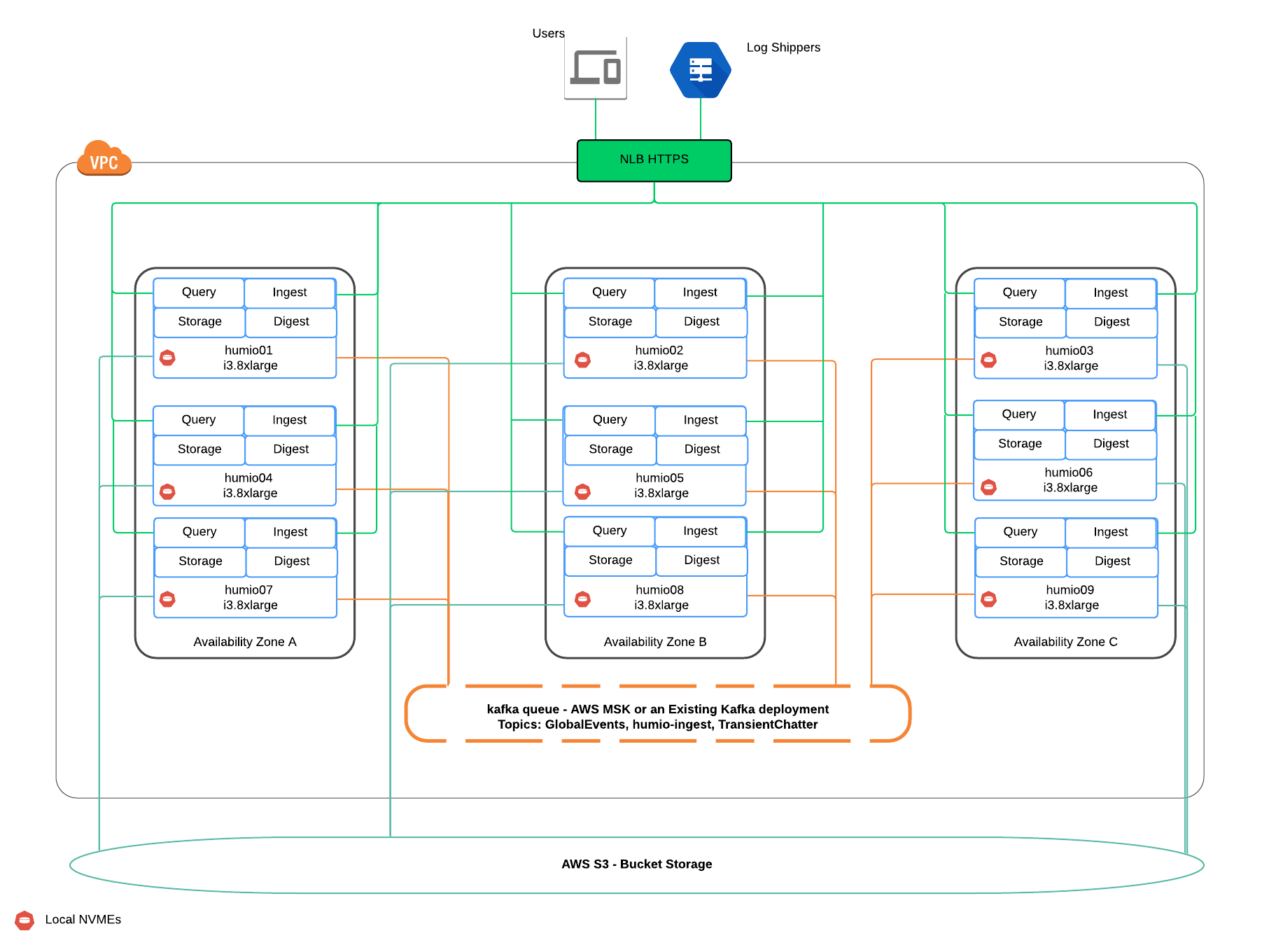Image resolution: width=1262 pixels, height=952 pixels.
Task: Click the Local NVMEs legend icon
Action: click(24, 920)
